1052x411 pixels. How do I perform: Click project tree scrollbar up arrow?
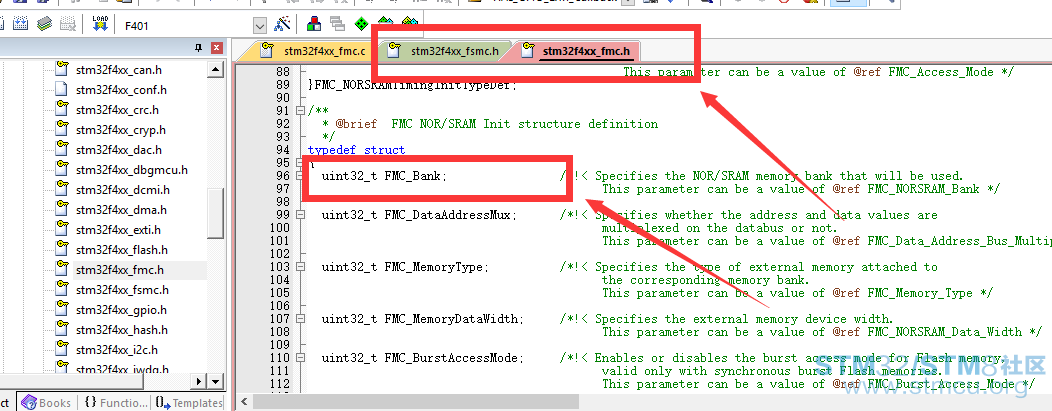coord(215,70)
